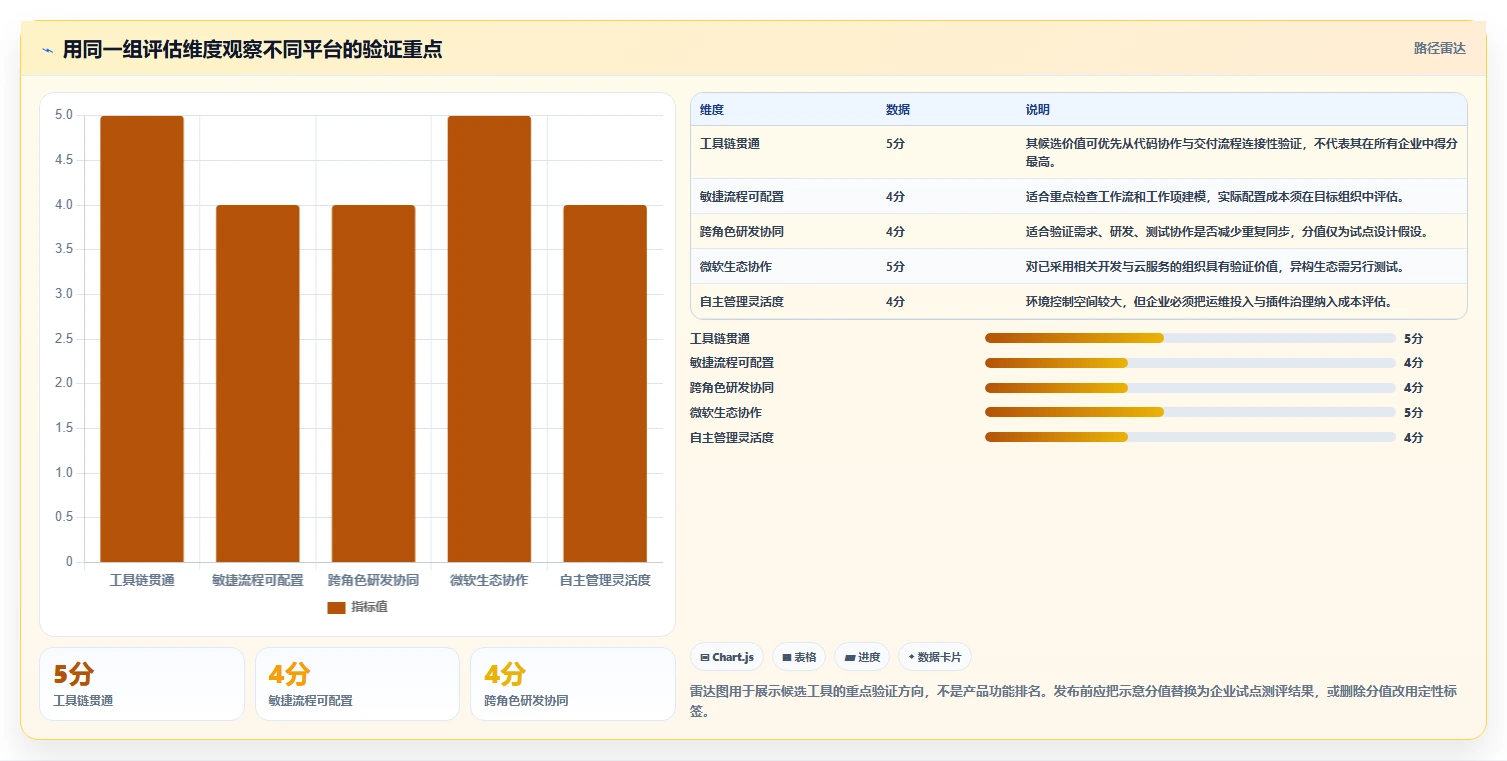Image resolution: width=1507 pixels, height=761 pixels.
Task: Click the description starting 环境控制空间较大
Action: click(1209, 301)
